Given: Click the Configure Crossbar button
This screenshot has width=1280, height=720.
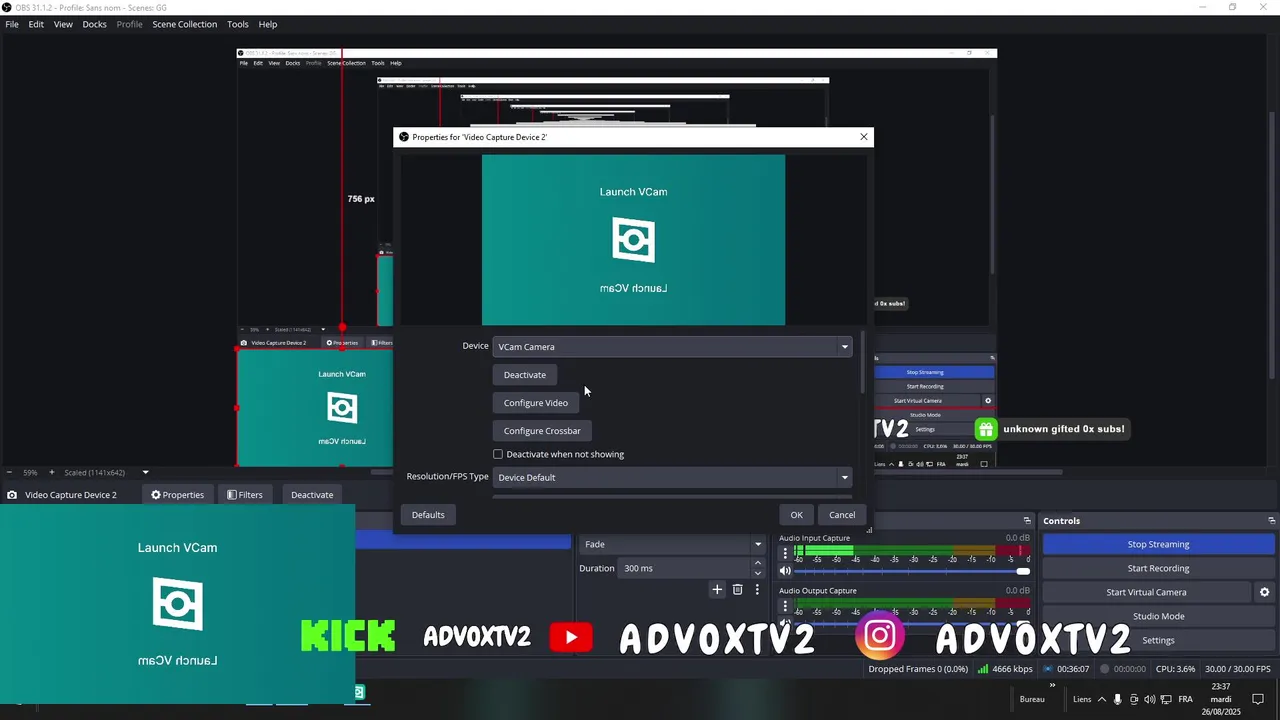Looking at the screenshot, I should tap(542, 431).
